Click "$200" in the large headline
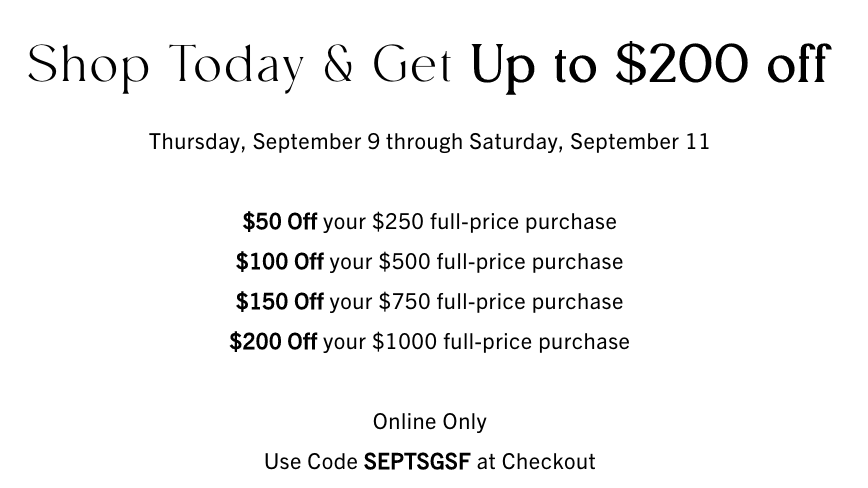This screenshot has height=488, width=868. (682, 64)
